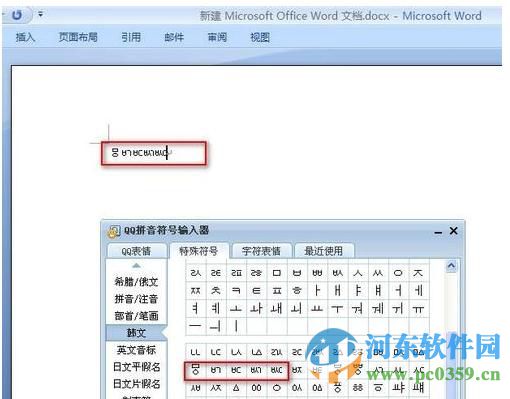The image size is (510, 399).
Task: Select the ㅛ vowel symbol
Action: tap(317, 309)
